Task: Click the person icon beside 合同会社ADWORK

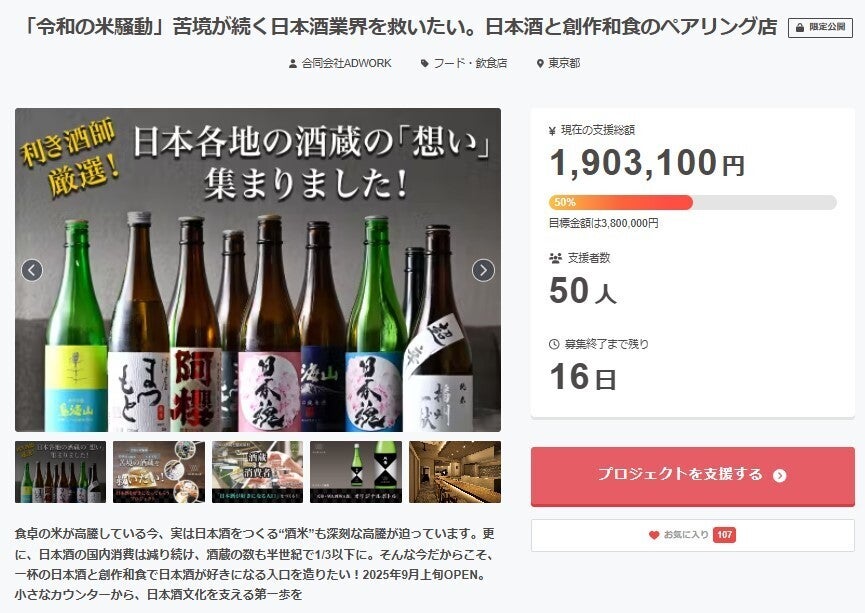Action: [293, 63]
